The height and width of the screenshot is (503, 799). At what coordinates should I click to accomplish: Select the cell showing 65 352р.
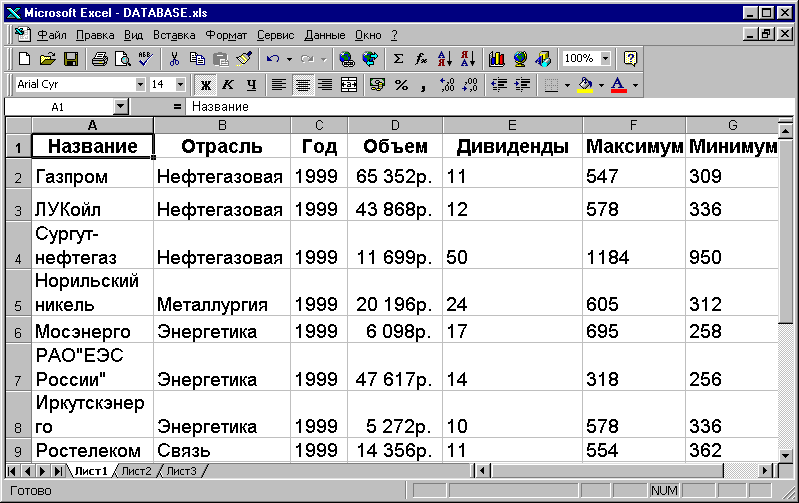point(395,173)
